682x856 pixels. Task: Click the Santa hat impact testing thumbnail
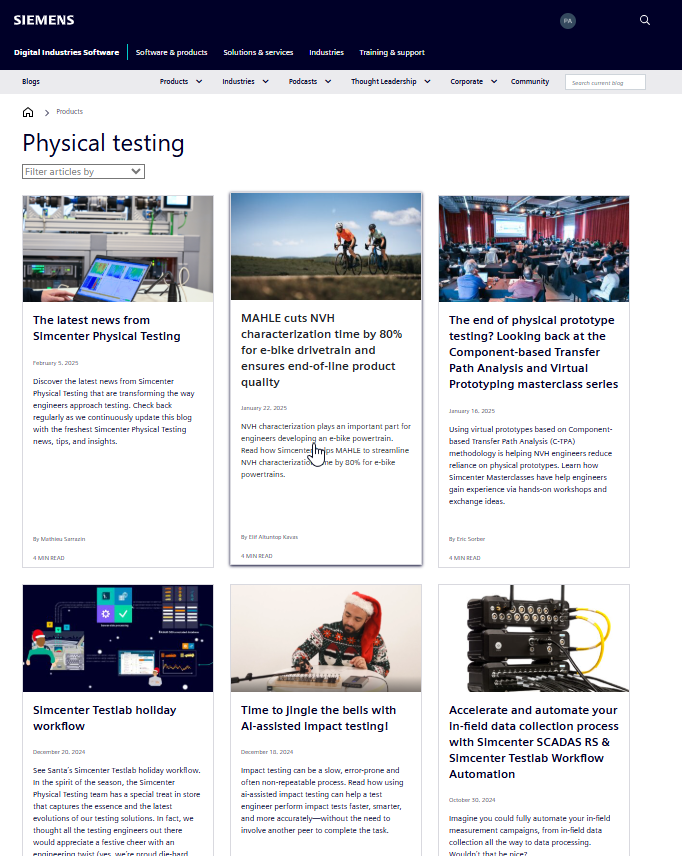[x=326, y=638]
